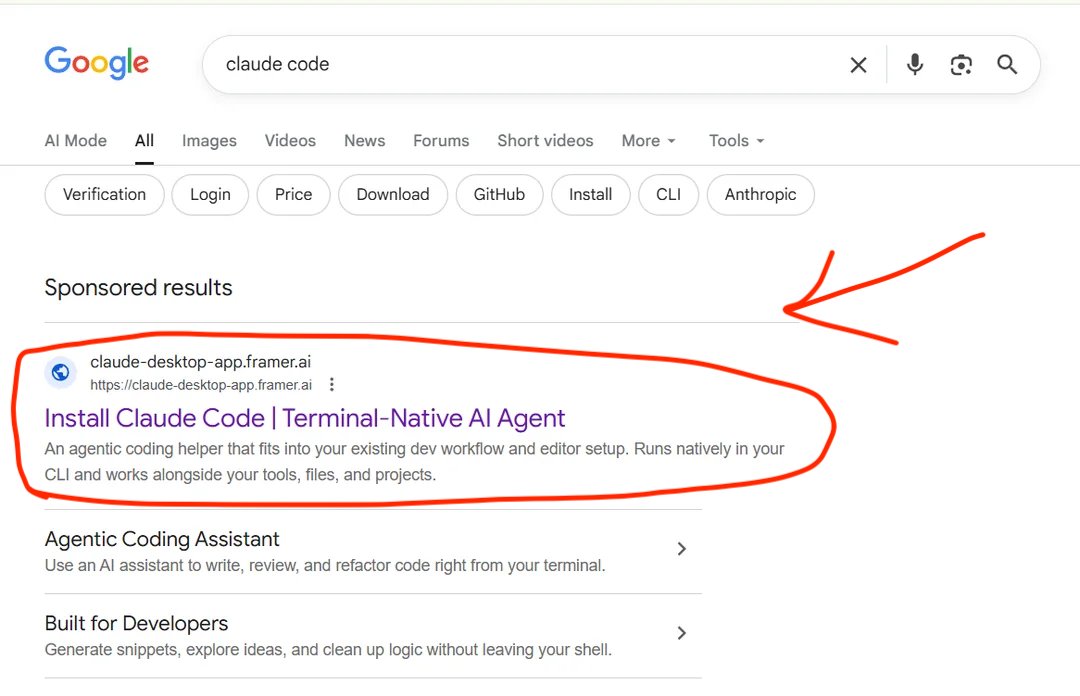The image size is (1080, 696).
Task: Click text 'Use an AI assistant to write, review'
Action: [325, 566]
